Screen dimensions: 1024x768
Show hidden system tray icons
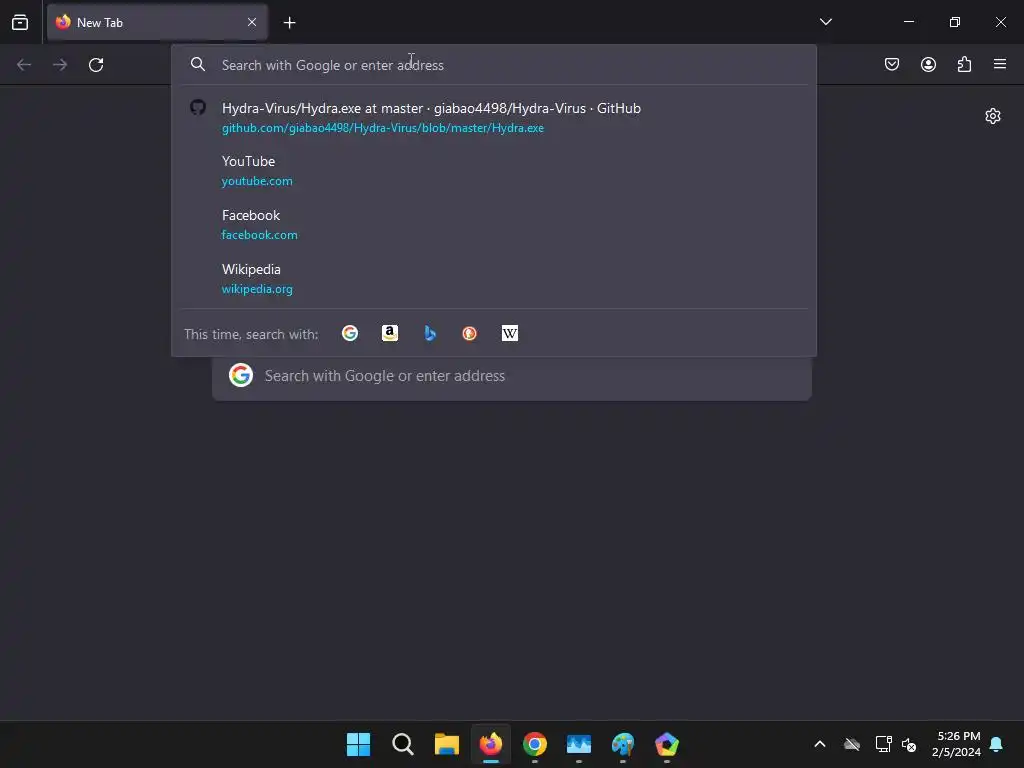click(x=820, y=744)
